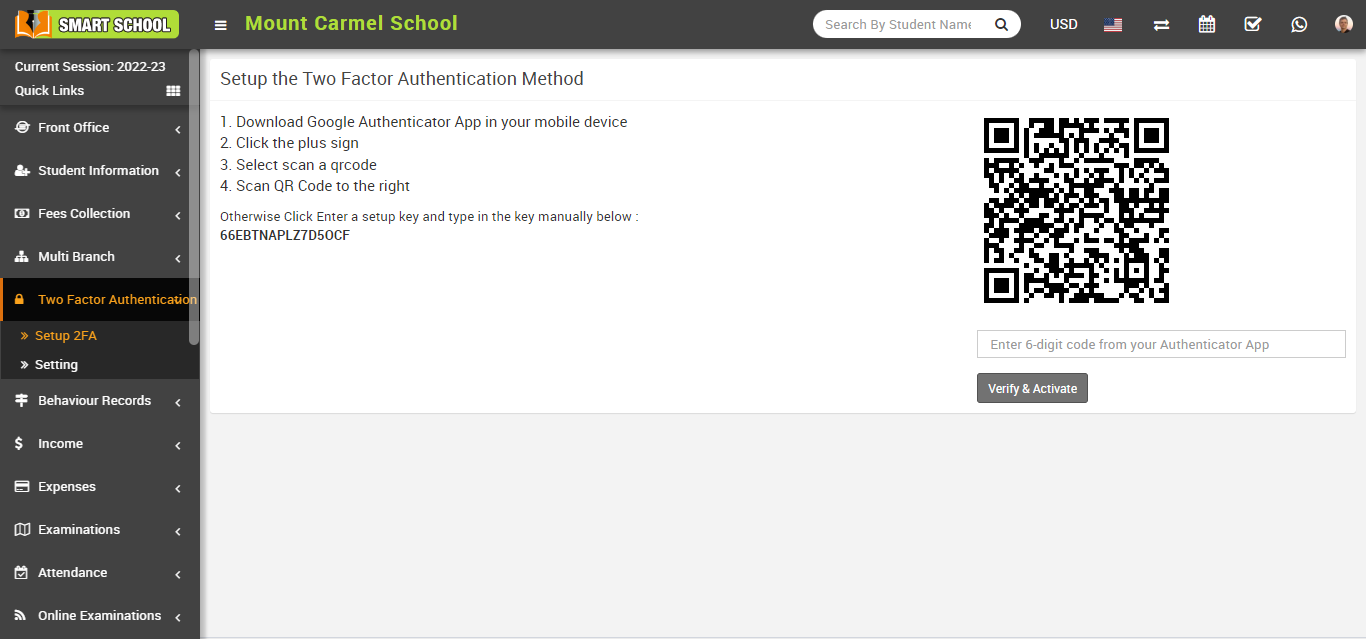Focus the 6-digit authenticator code field

coord(1161,344)
